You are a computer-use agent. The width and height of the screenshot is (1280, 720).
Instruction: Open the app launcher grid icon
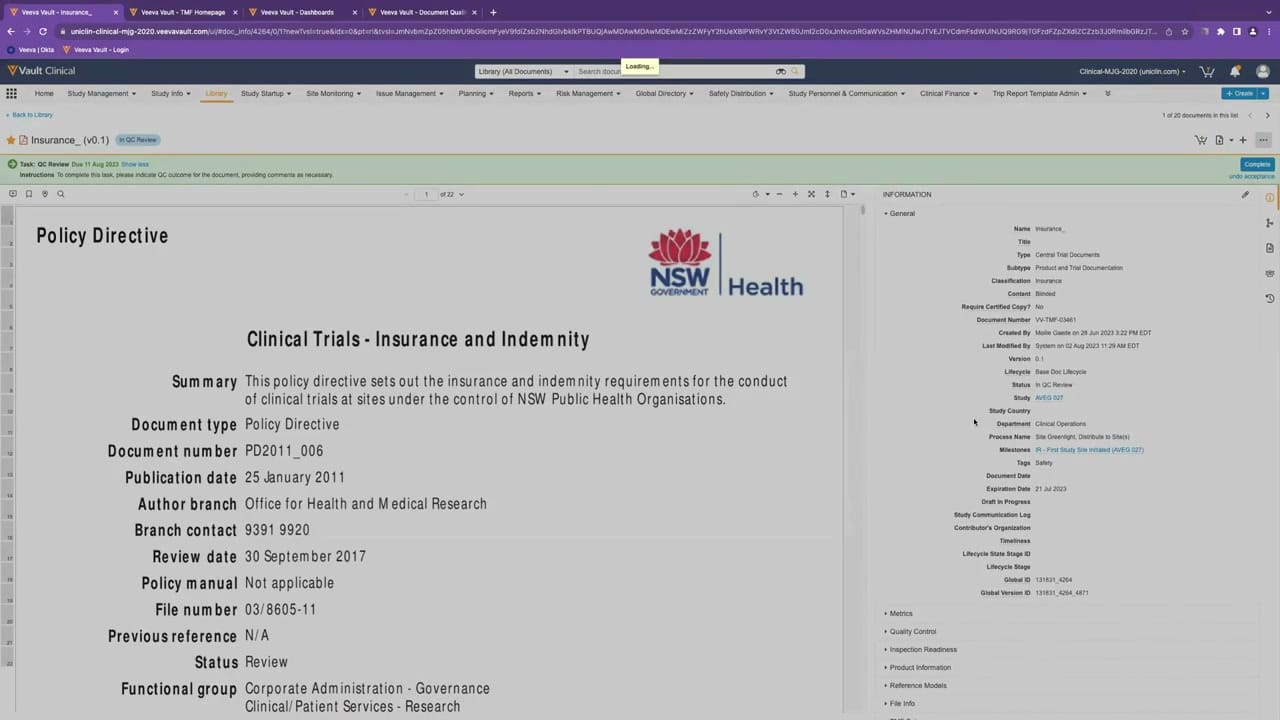point(11,93)
